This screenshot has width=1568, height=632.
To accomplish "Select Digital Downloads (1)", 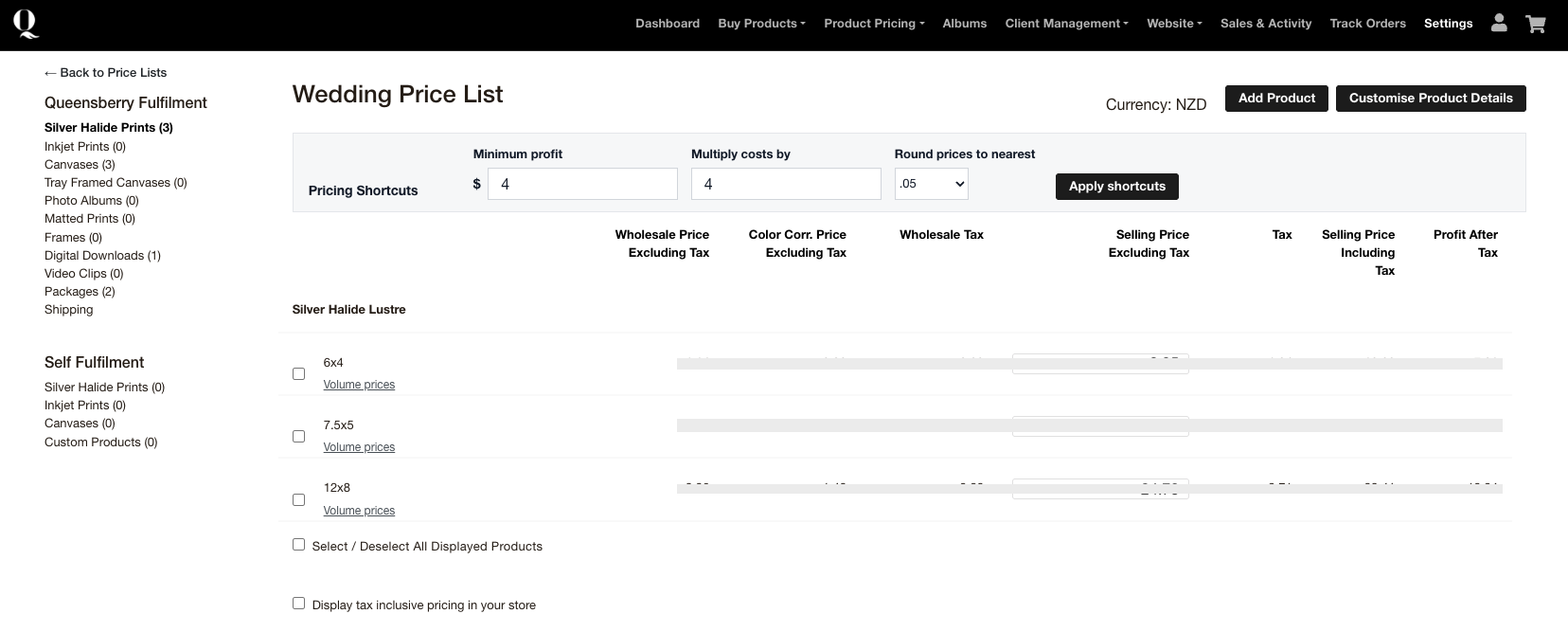I will pyautogui.click(x=102, y=256).
